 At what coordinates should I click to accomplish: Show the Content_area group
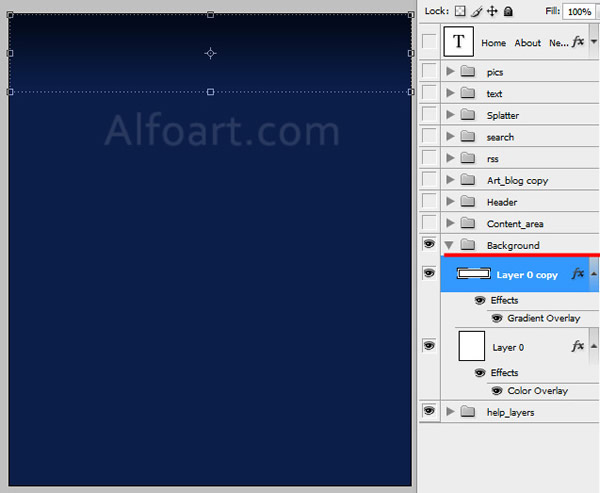429,222
